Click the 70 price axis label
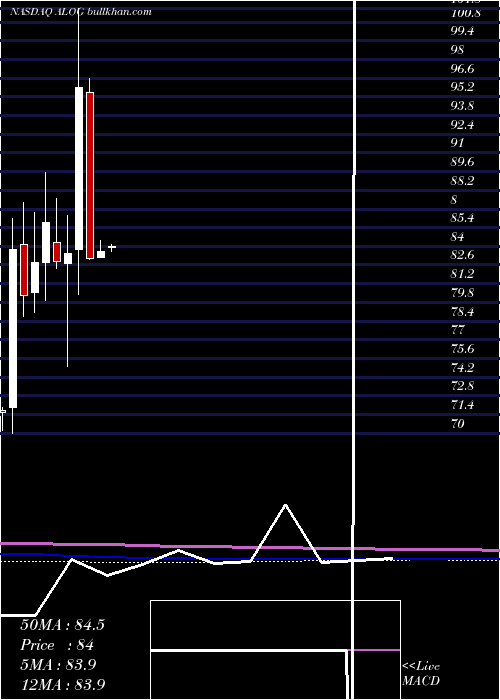 pos(458,423)
